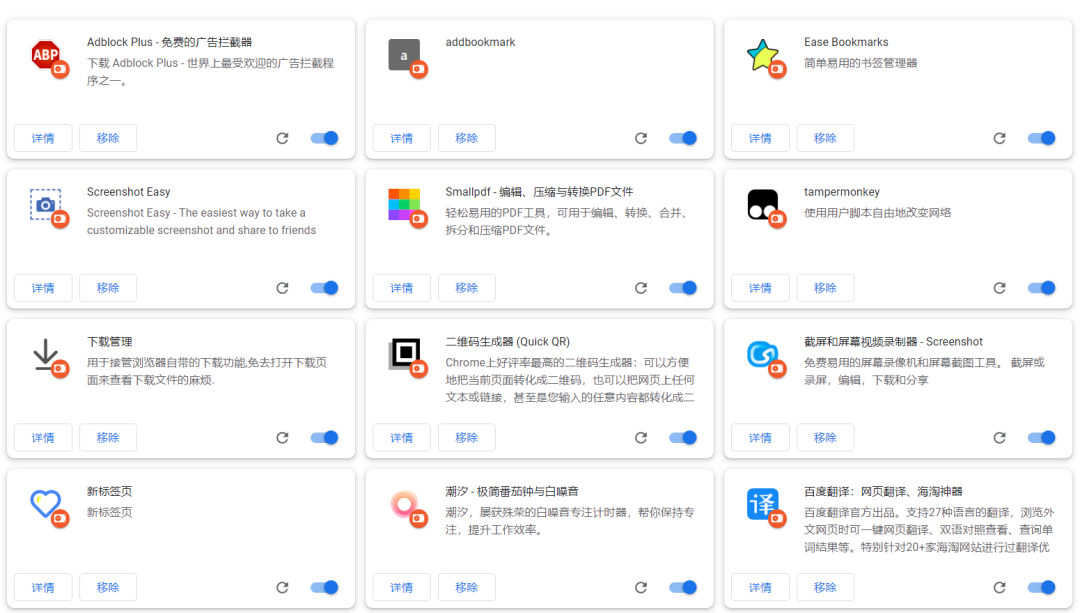
Task: Click the 潮汐 pink circle icon
Action: click(404, 504)
